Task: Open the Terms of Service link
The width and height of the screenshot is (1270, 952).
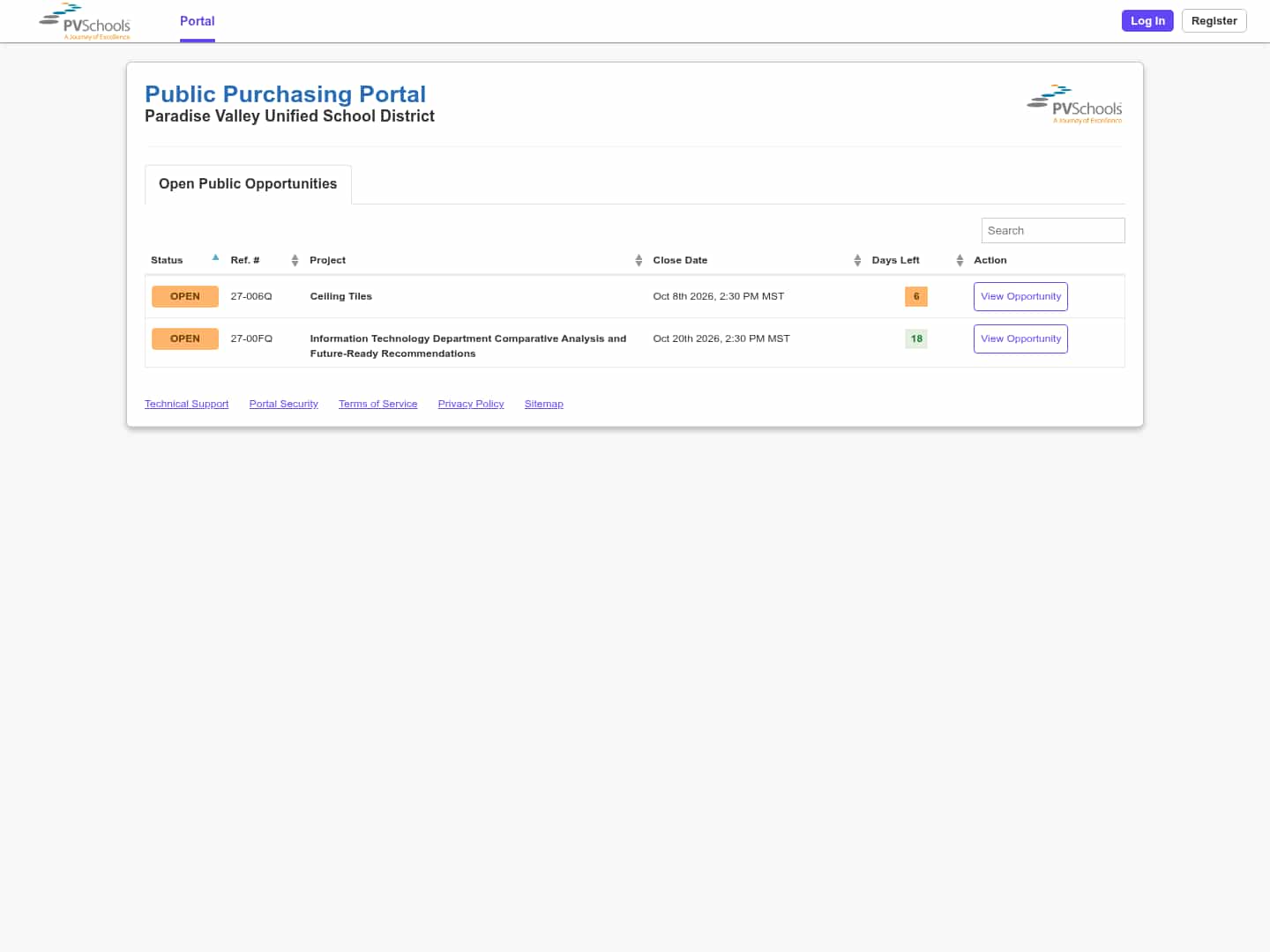Action: 378,404
